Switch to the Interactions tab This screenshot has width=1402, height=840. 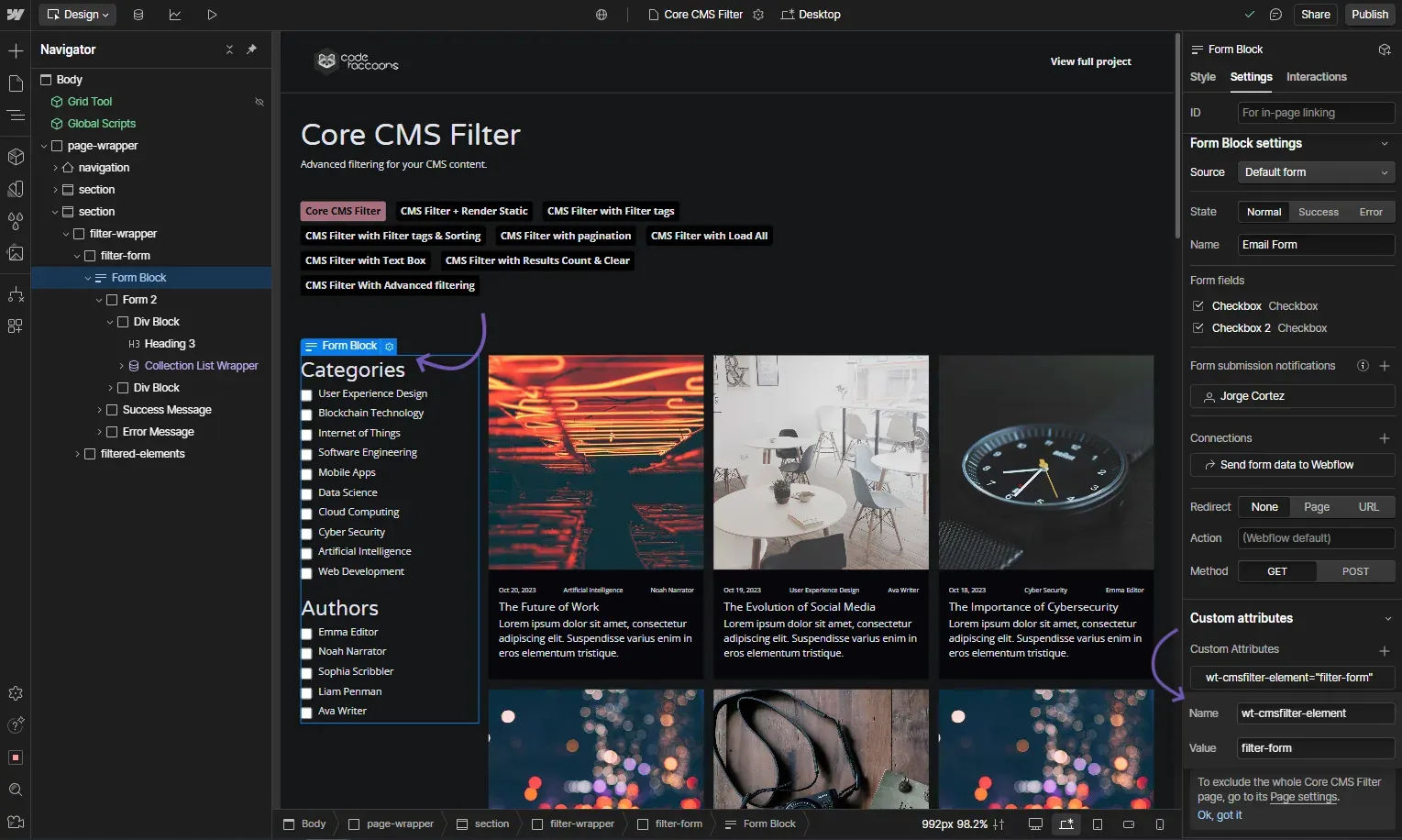1316,77
